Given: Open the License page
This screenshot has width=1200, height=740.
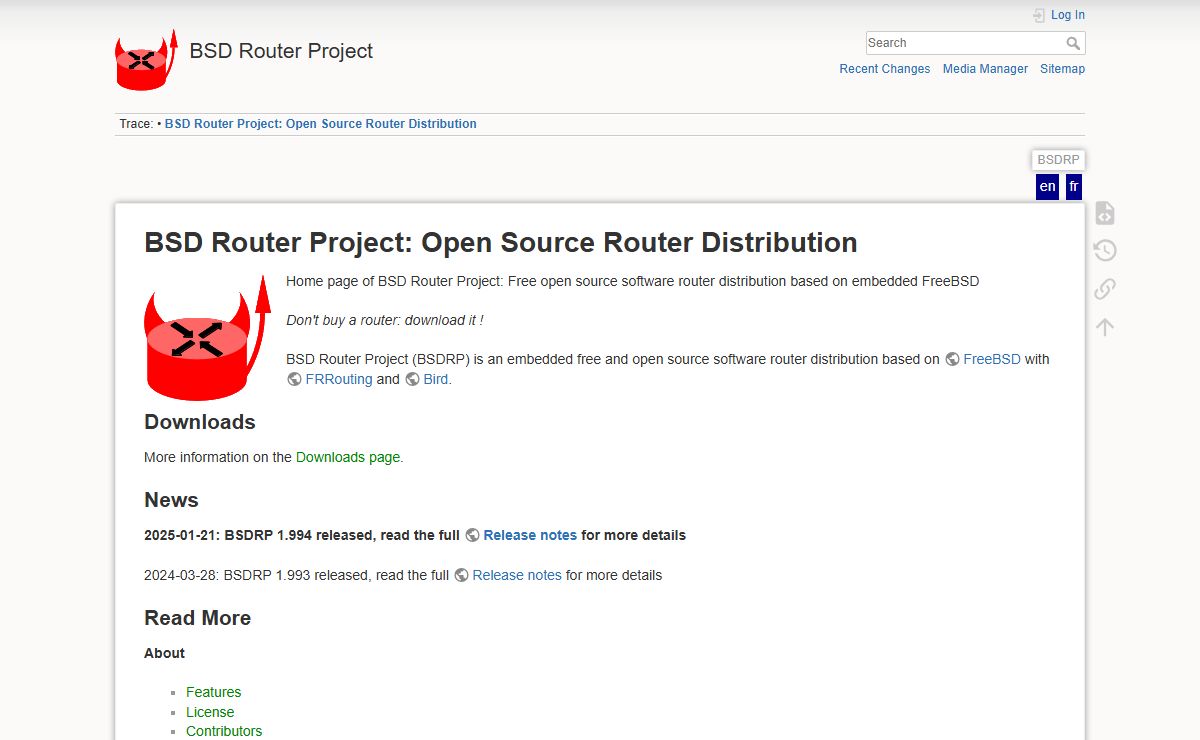Looking at the screenshot, I should (x=210, y=712).
